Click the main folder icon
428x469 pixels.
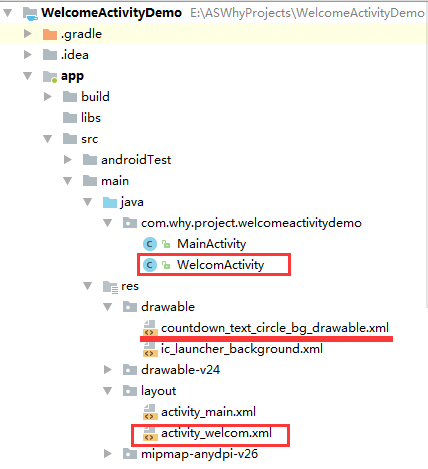pyautogui.click(x=90, y=181)
